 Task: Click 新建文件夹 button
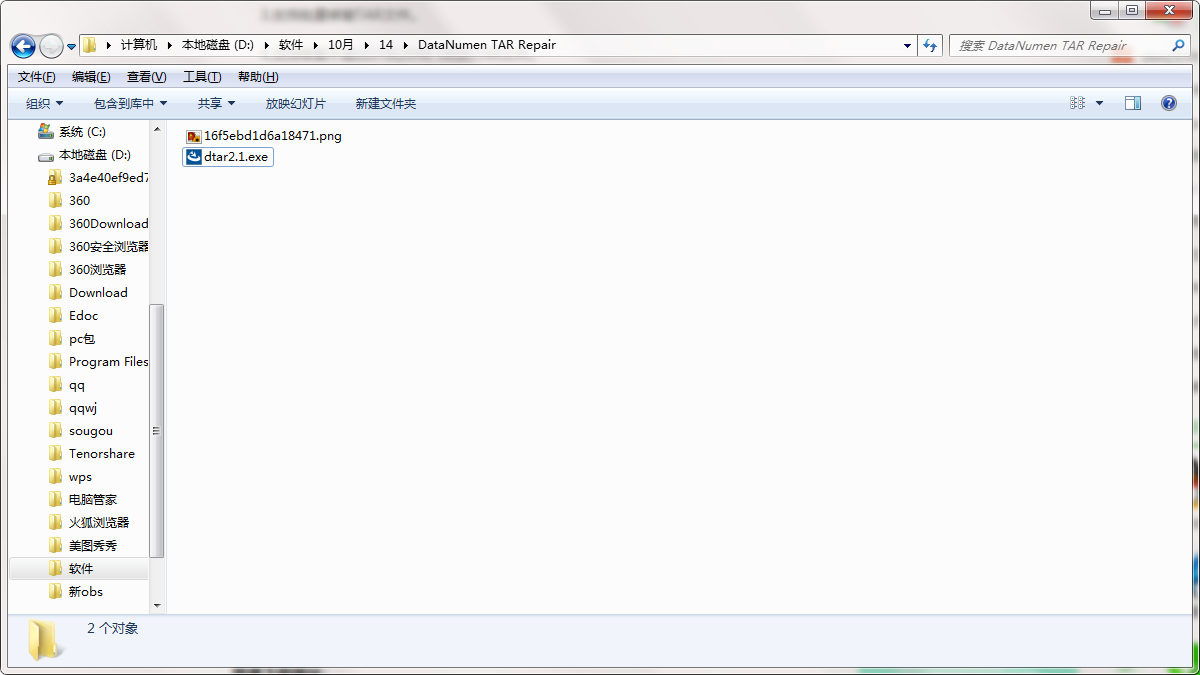pyautogui.click(x=386, y=103)
